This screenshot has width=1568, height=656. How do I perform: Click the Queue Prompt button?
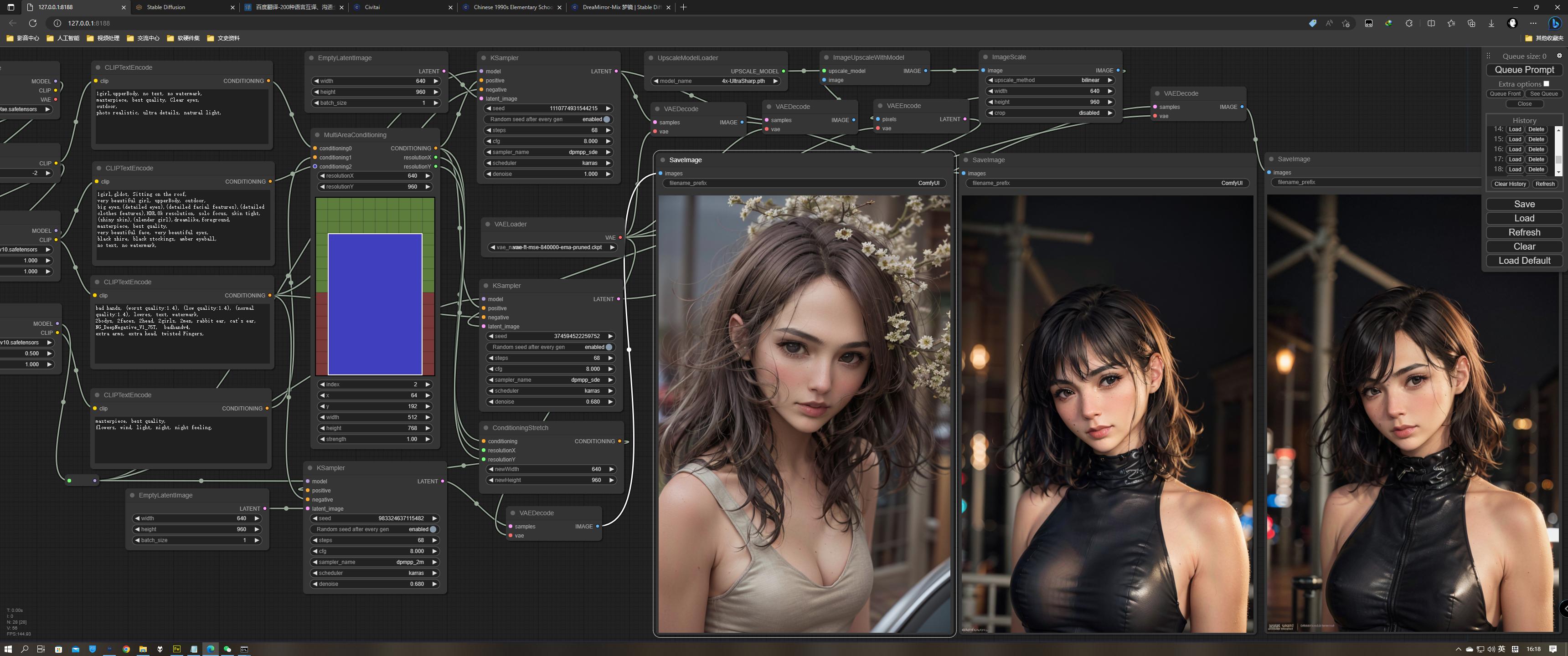click(1524, 69)
